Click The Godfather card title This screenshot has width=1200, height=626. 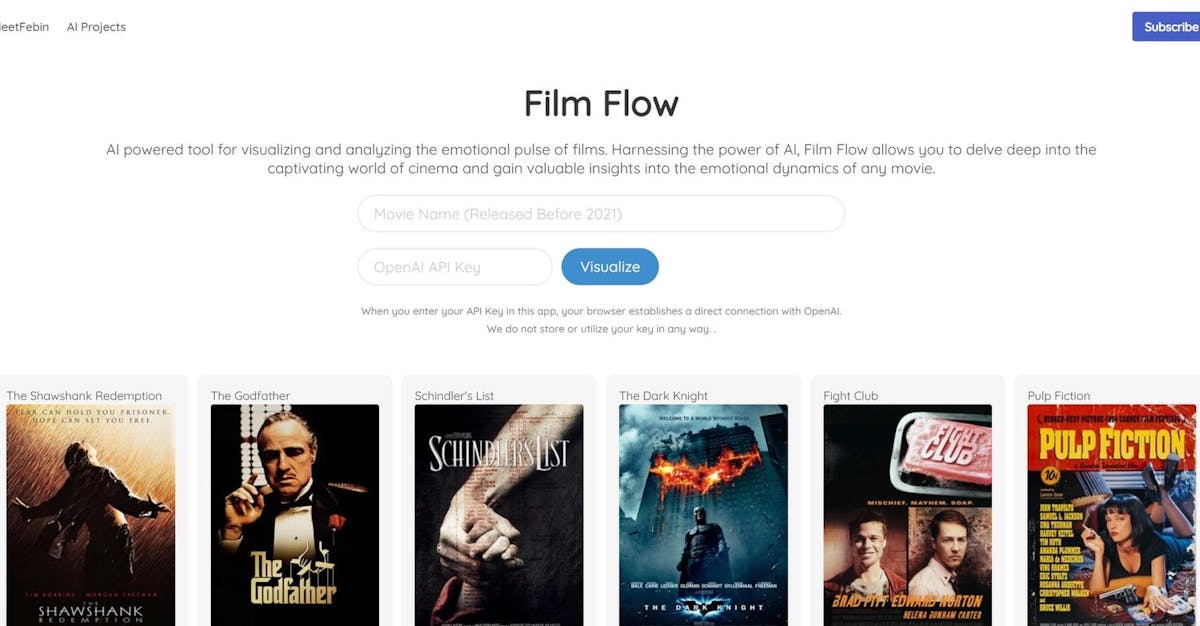250,396
